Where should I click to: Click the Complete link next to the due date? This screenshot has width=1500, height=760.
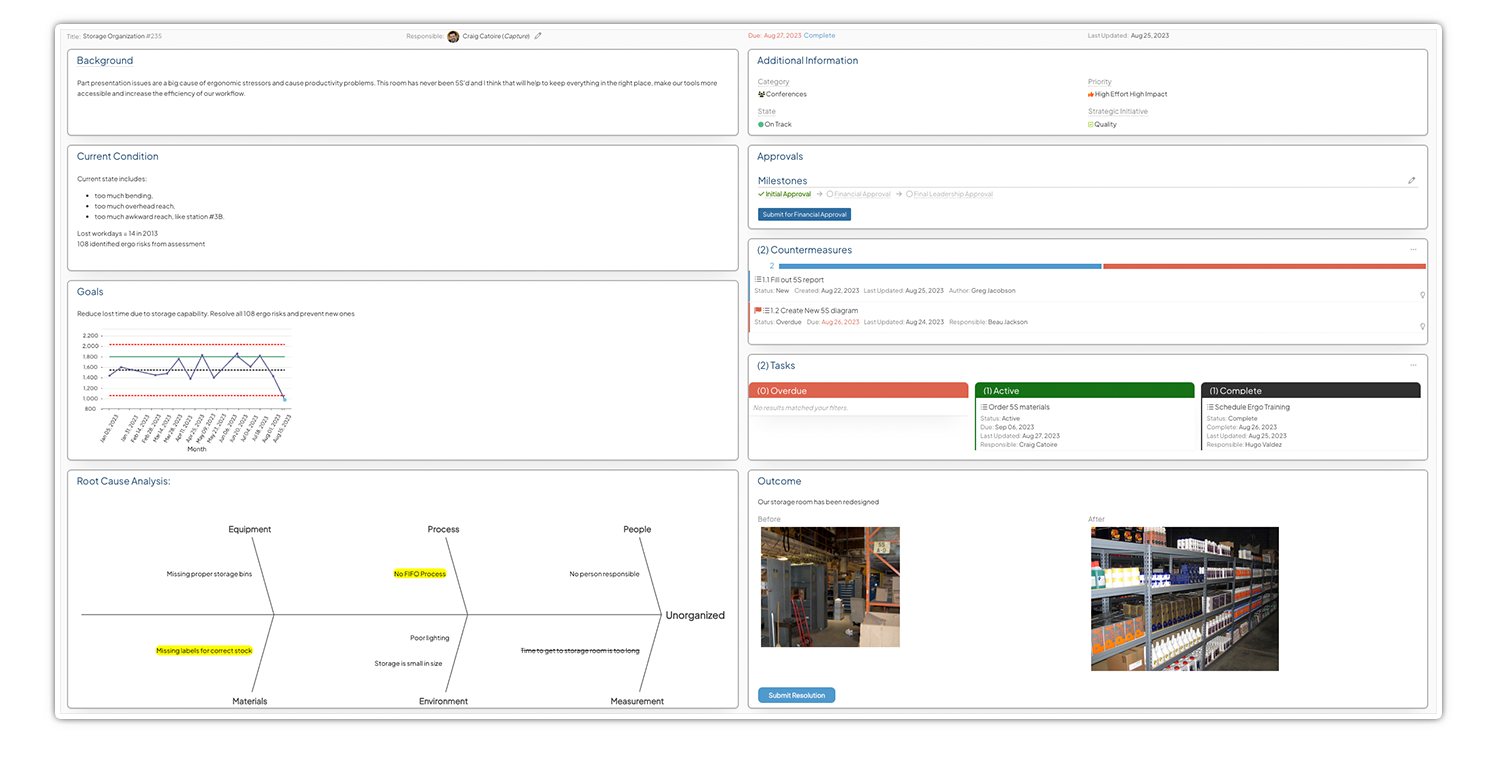(x=819, y=35)
